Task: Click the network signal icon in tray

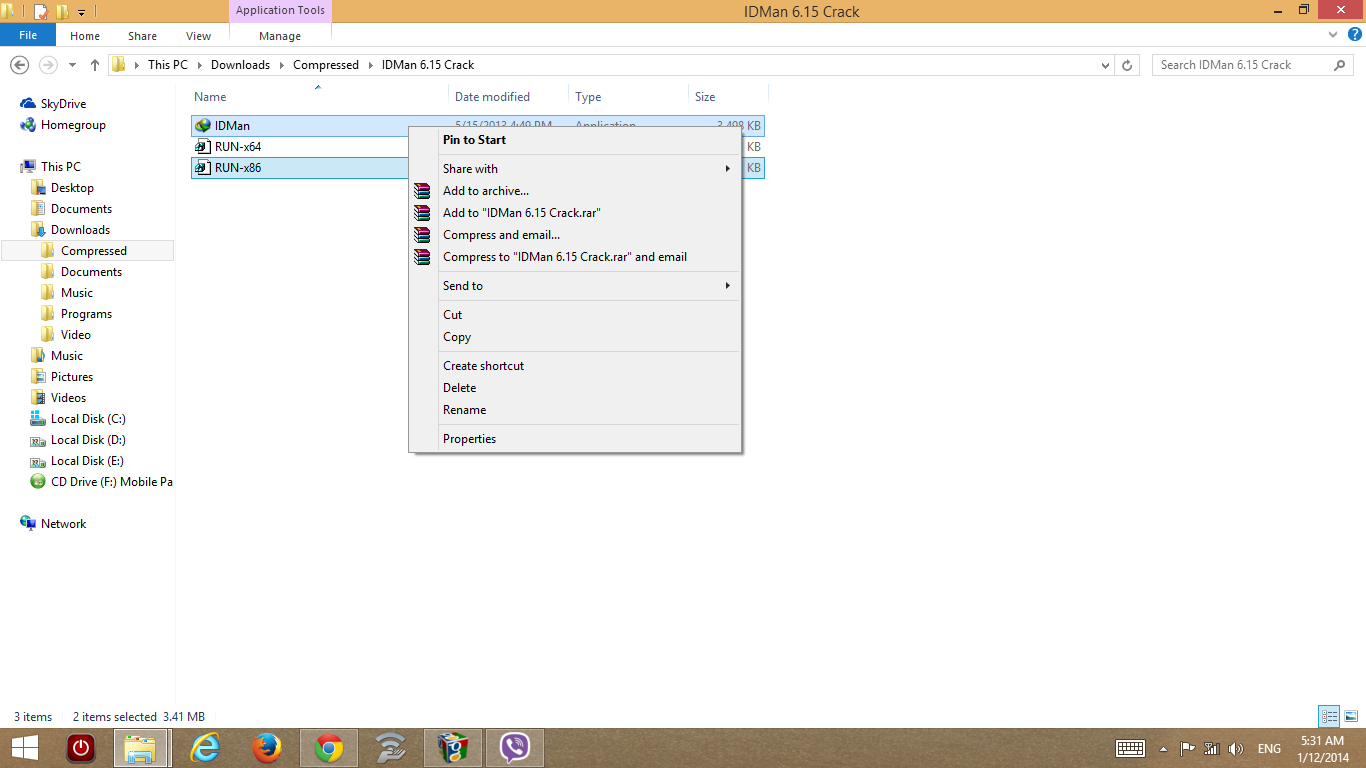Action: (x=1212, y=748)
